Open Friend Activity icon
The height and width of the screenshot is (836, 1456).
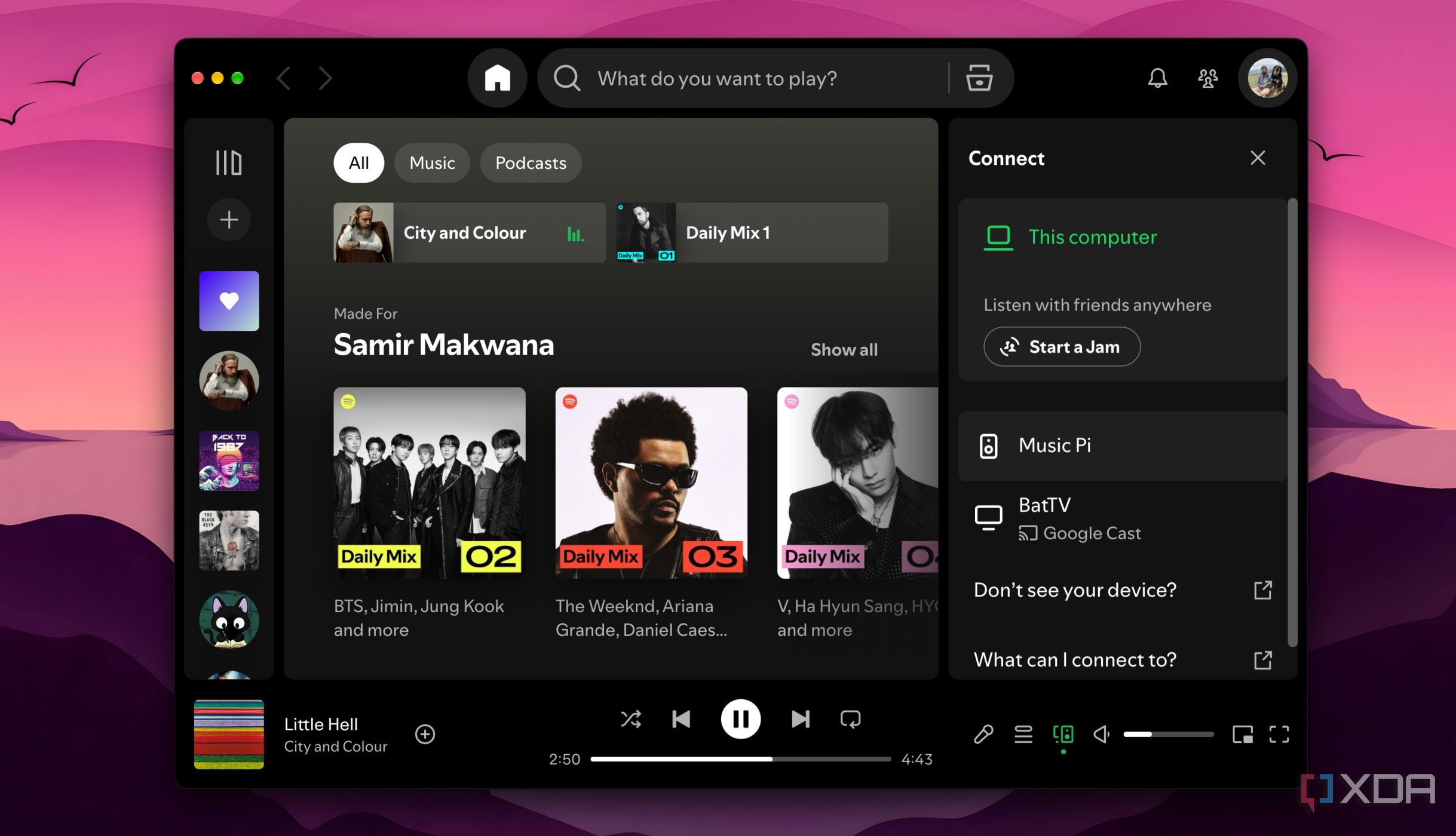pyautogui.click(x=1207, y=78)
